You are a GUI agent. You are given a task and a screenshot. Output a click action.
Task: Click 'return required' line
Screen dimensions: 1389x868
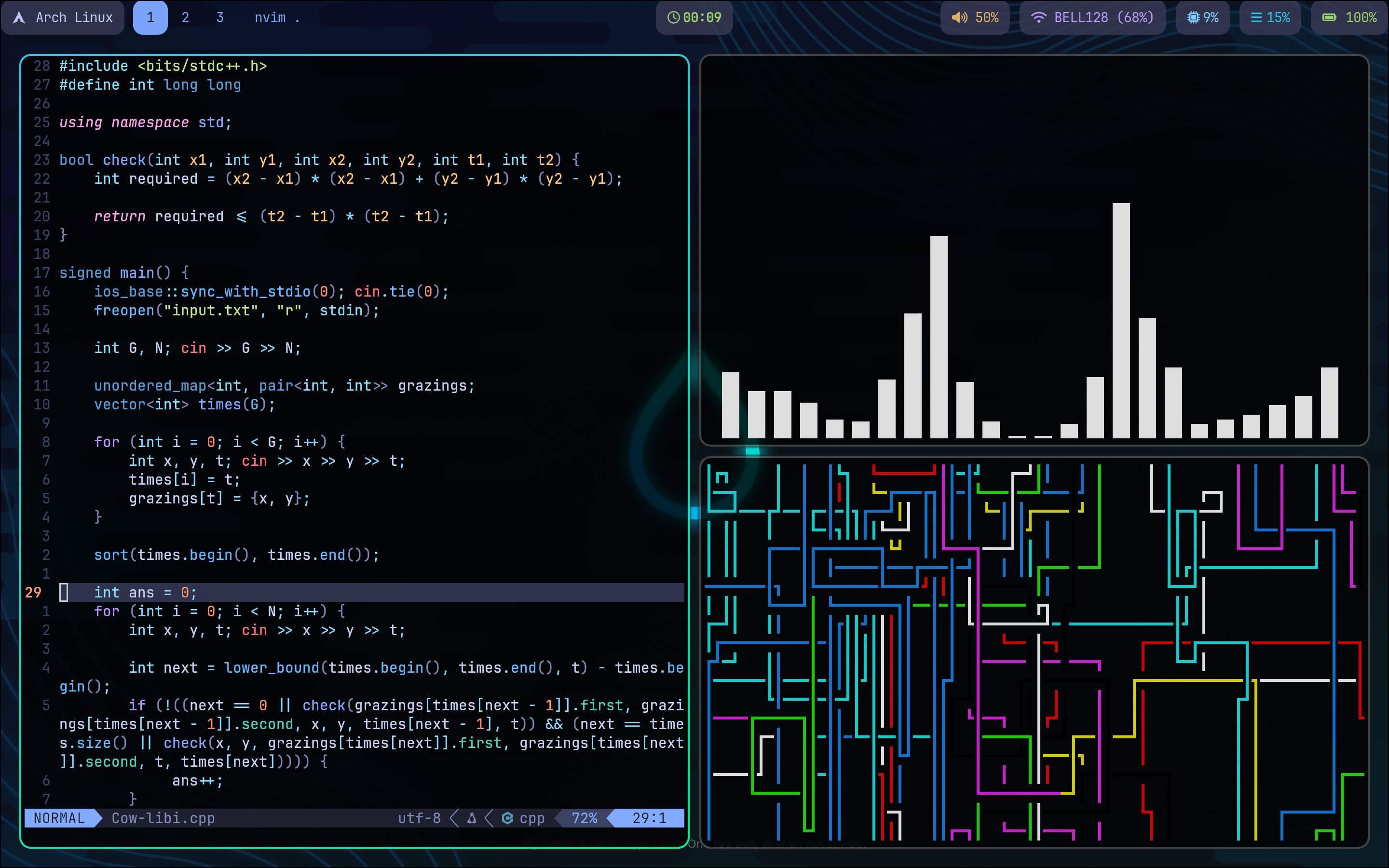pyautogui.click(x=272, y=217)
